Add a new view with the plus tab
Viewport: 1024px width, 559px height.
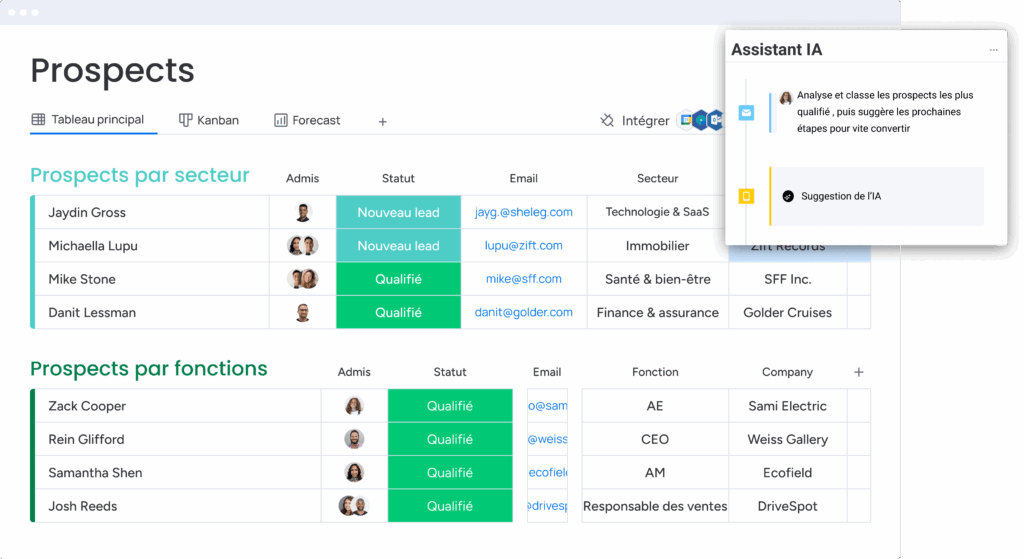pyautogui.click(x=383, y=121)
